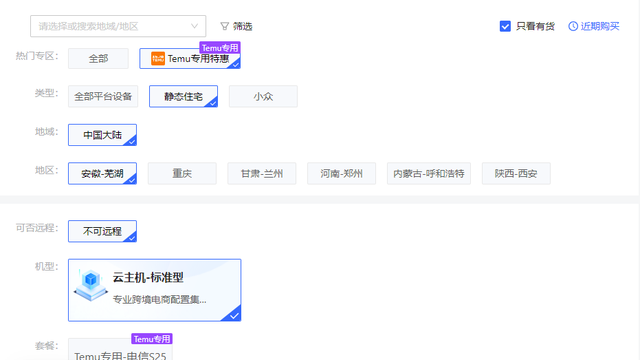Open the 筛选 filter option

click(x=242, y=27)
